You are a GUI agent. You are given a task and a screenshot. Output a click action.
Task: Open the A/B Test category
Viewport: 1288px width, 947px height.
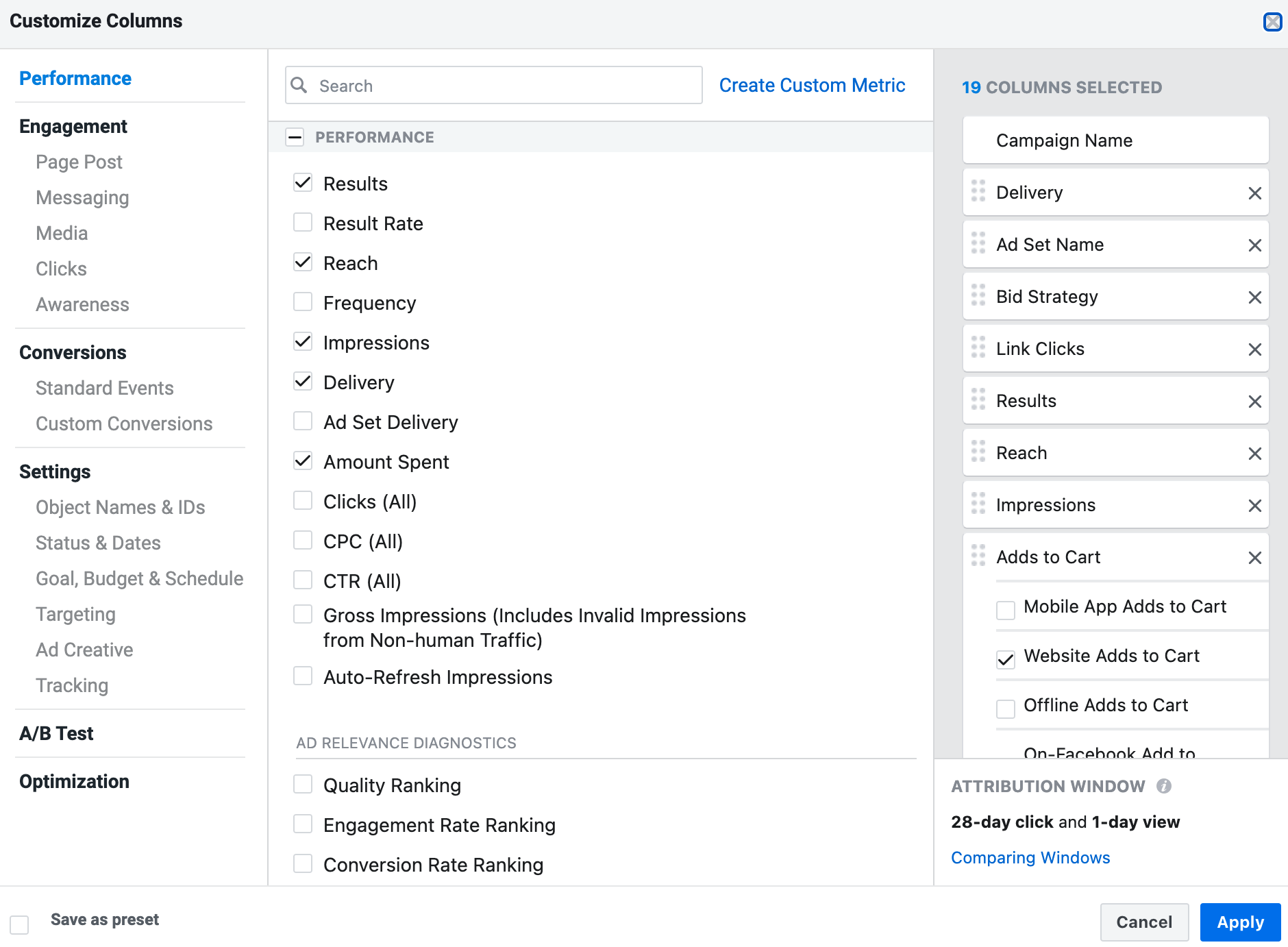point(56,733)
